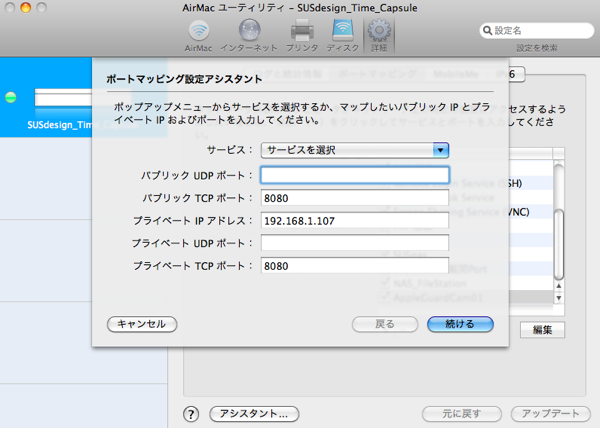
Task: Click the green status indicator of the device
Action: 11,98
